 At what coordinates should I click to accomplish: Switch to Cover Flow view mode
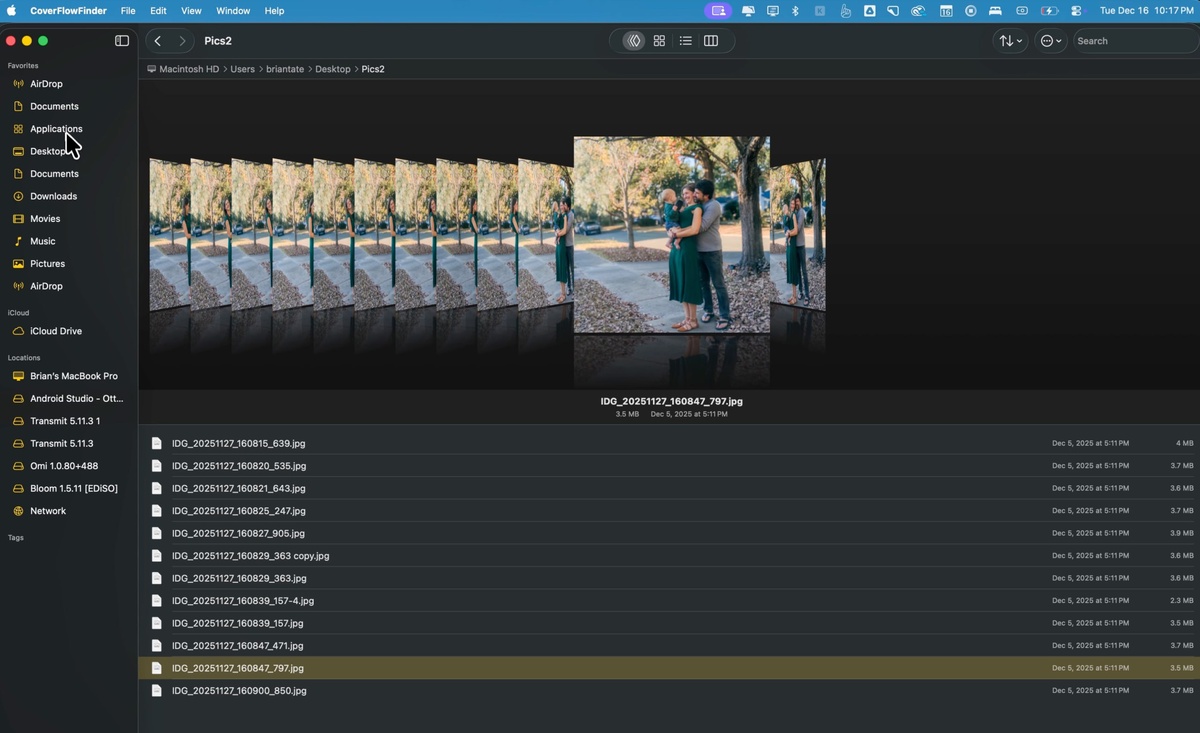[x=633, y=41]
